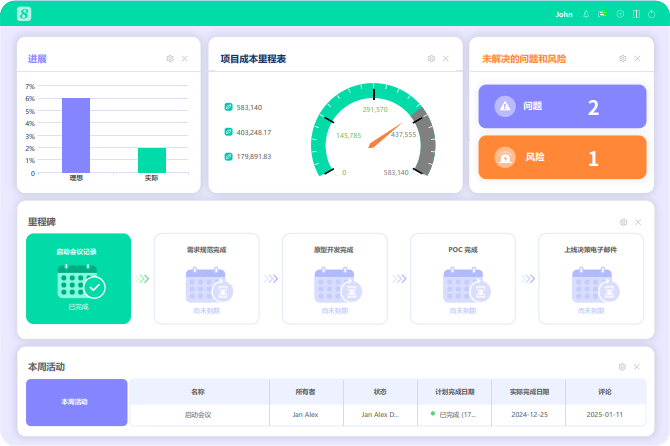Open settings gear of 本周活动 panel
Viewport: 670px width, 446px height.
click(x=622, y=367)
